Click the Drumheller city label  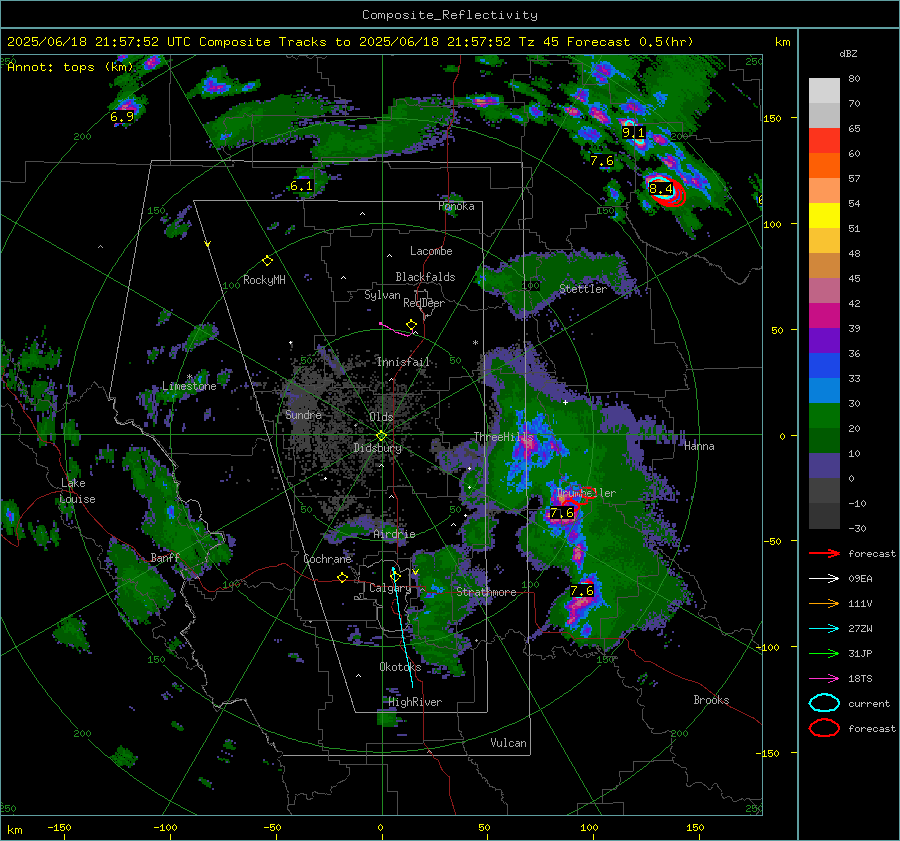coord(586,493)
